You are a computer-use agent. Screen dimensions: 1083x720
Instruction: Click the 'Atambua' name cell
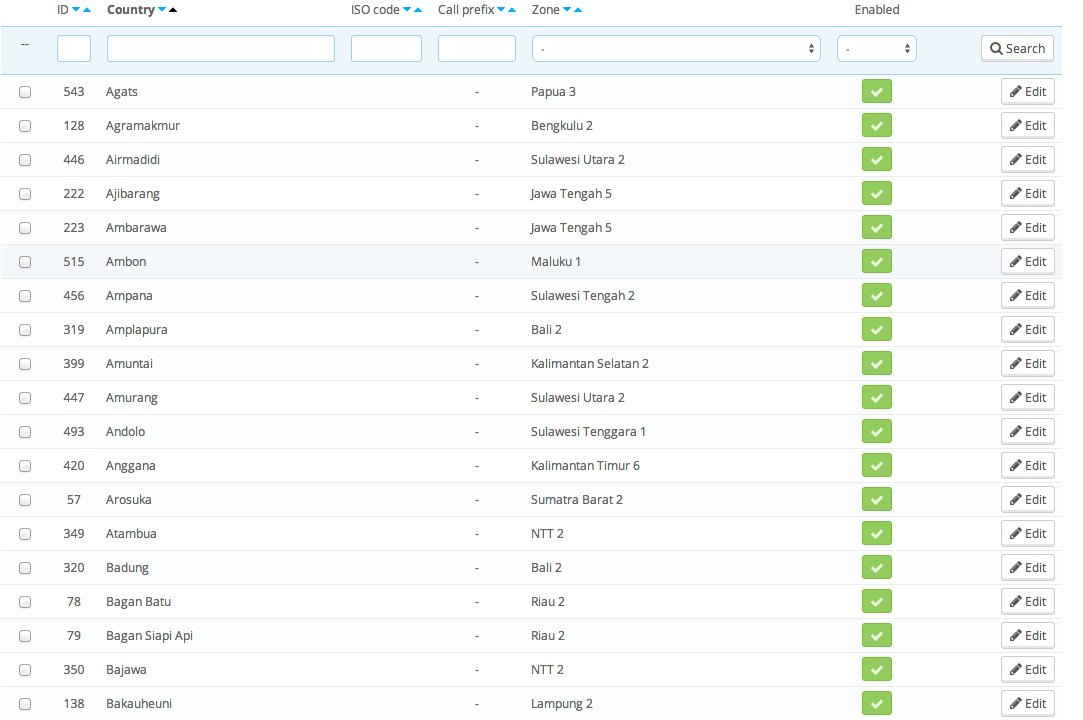(x=131, y=533)
